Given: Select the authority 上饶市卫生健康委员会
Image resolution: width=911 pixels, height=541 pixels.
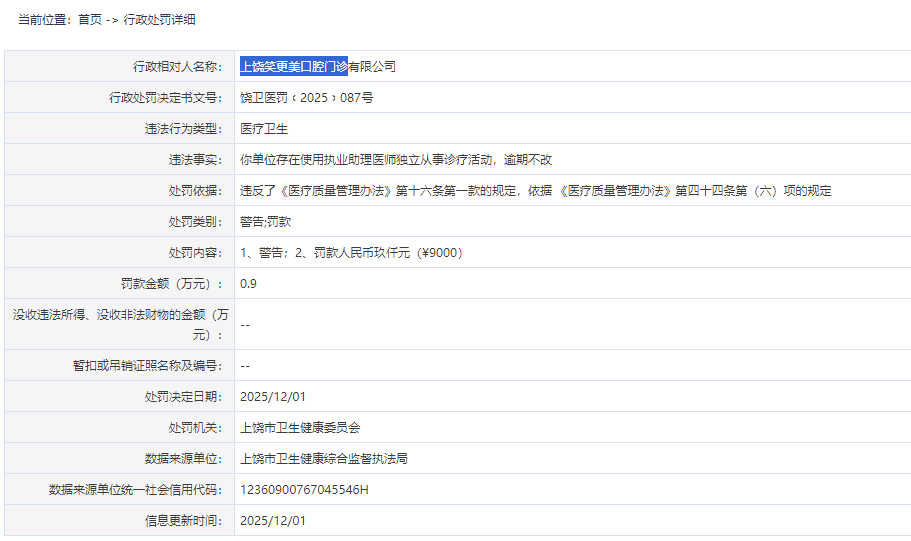Looking at the screenshot, I should [x=300, y=428].
